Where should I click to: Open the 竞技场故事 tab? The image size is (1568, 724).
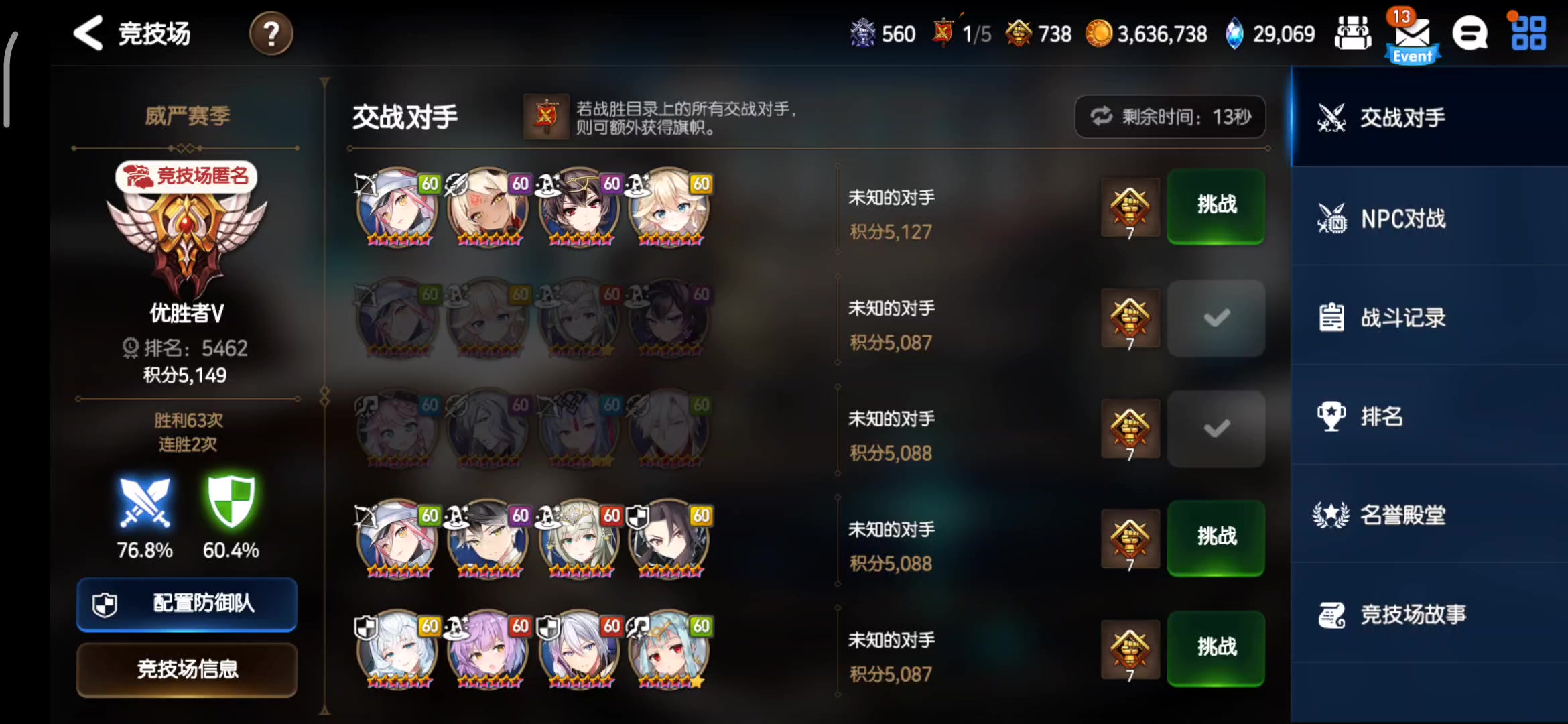coord(1430,614)
